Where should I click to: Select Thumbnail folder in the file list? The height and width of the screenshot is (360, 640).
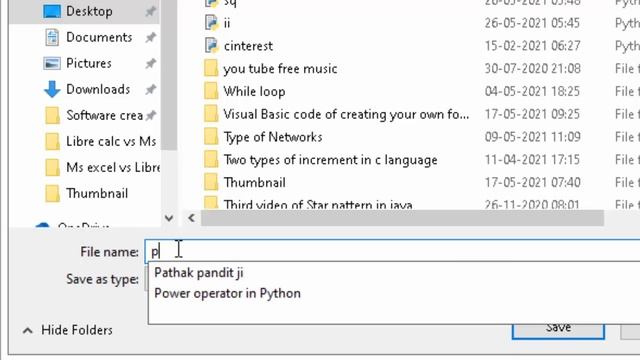(x=254, y=183)
